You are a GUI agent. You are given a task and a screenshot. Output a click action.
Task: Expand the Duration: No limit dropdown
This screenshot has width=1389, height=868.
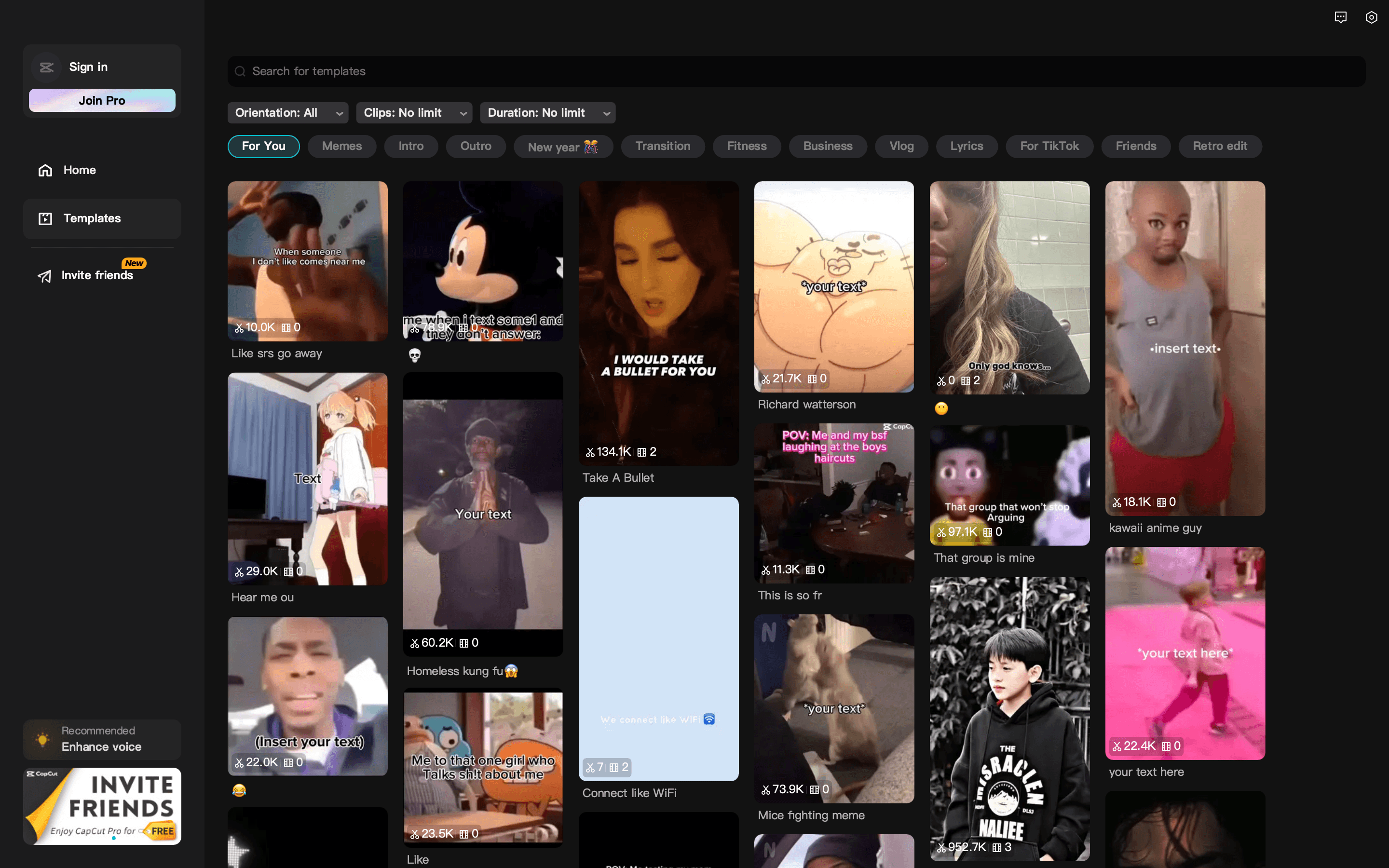point(547,113)
